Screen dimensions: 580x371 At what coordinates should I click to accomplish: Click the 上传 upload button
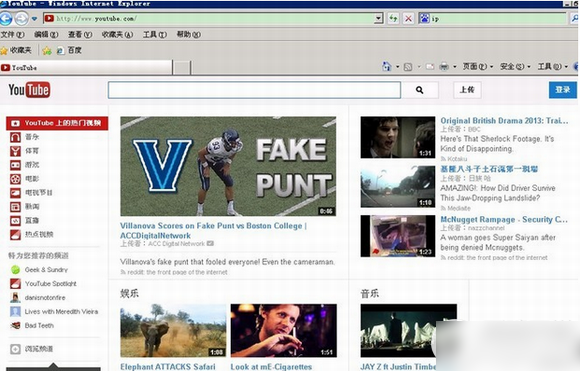click(467, 90)
